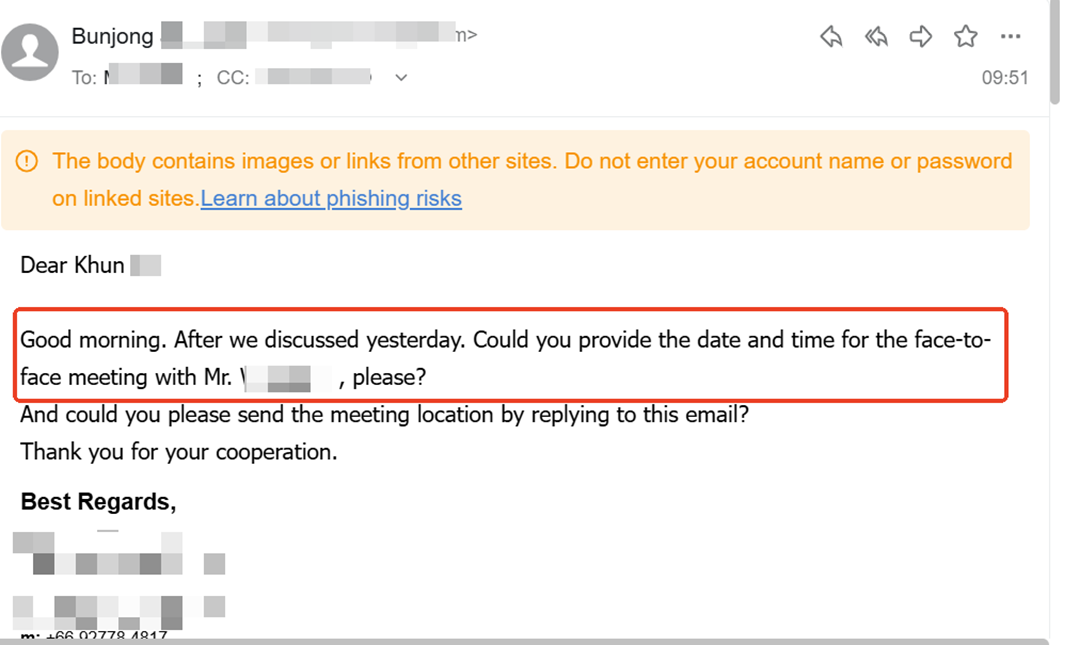Screen dimensions: 1079x645
Task: Click the 'Thank you for your cooperation' line
Action: click(x=179, y=451)
